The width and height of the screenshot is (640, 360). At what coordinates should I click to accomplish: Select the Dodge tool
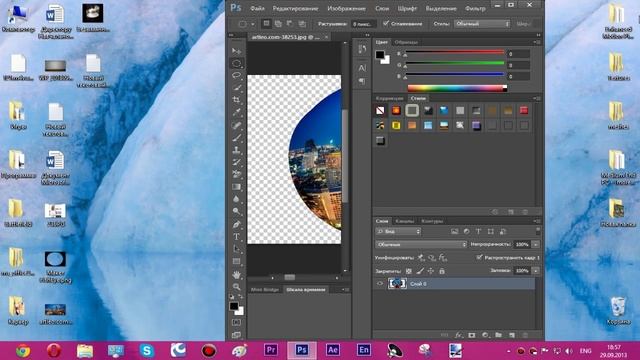click(x=236, y=211)
